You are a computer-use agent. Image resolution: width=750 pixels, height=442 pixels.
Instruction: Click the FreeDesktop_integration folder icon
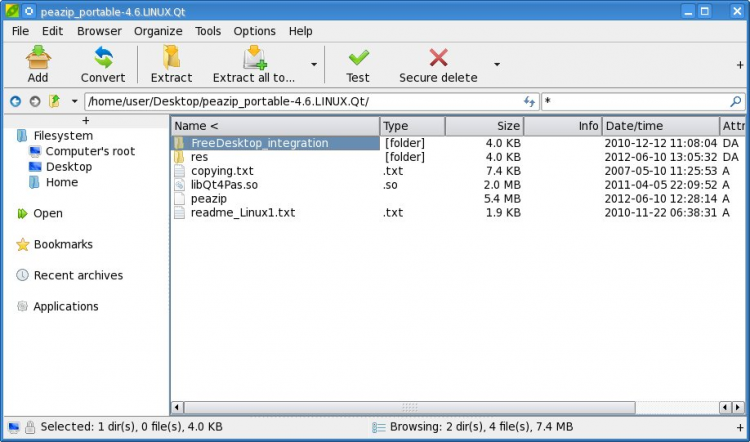click(179, 143)
